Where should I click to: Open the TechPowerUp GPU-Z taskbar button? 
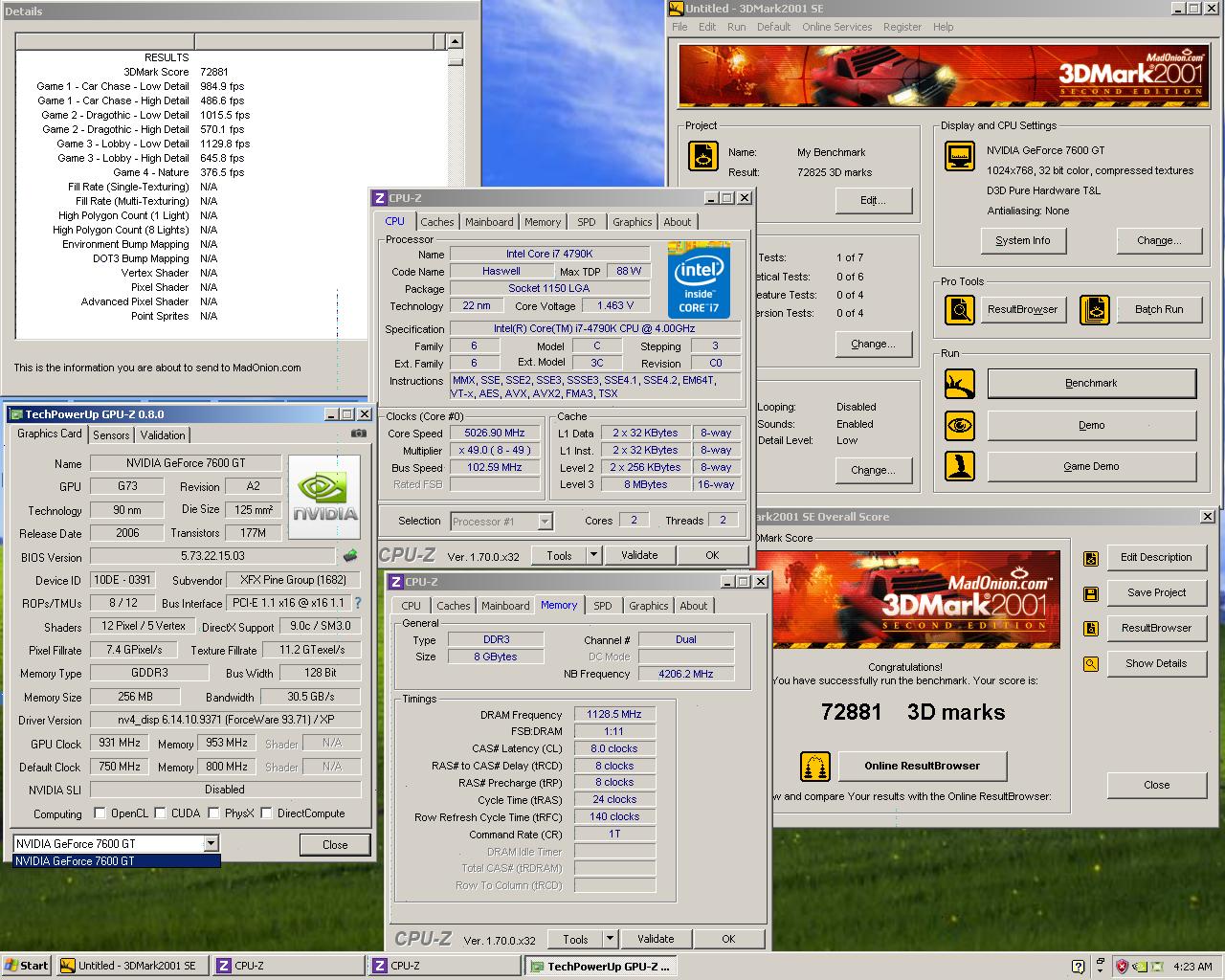[x=601, y=967]
